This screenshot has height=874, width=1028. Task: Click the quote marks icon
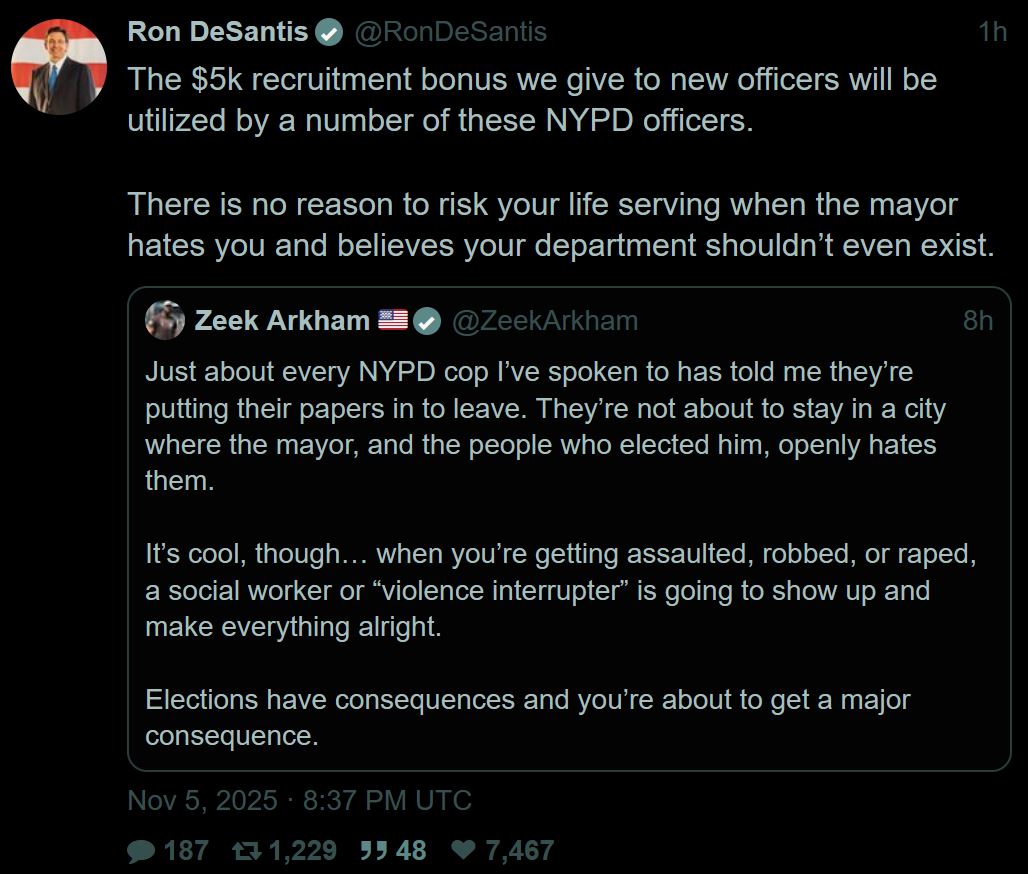373,851
